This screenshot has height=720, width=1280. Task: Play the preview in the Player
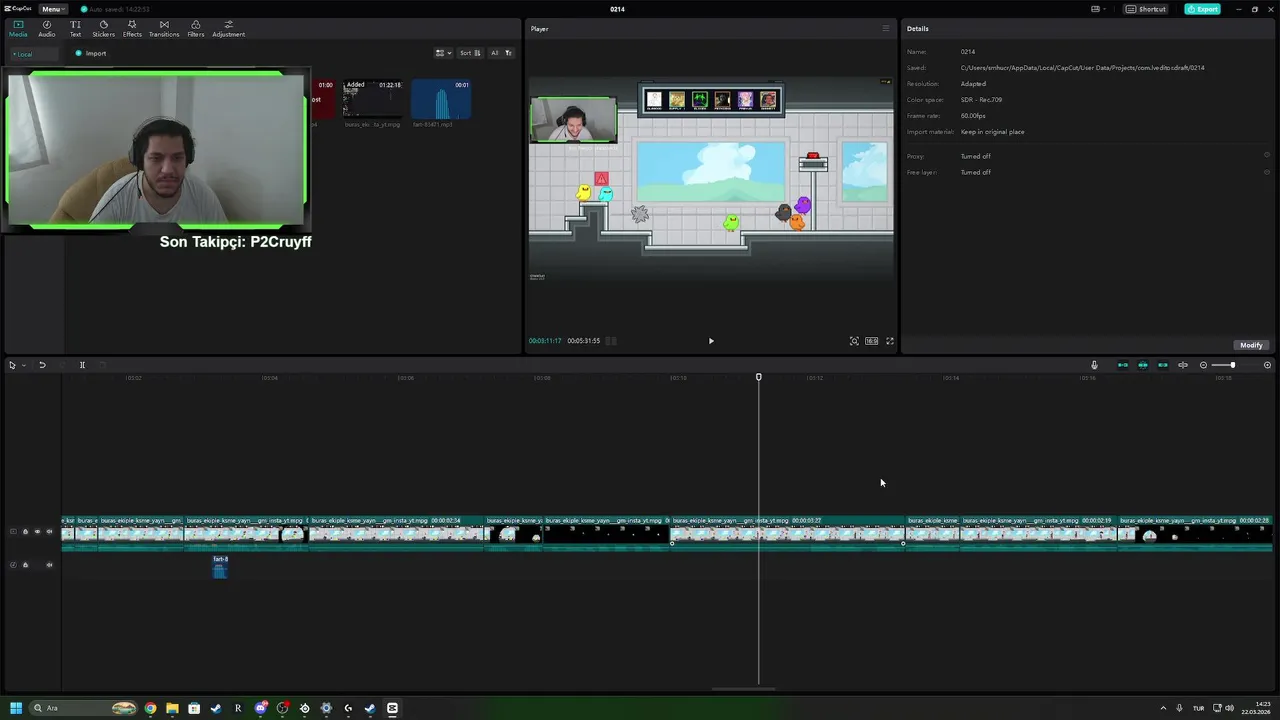click(x=711, y=341)
